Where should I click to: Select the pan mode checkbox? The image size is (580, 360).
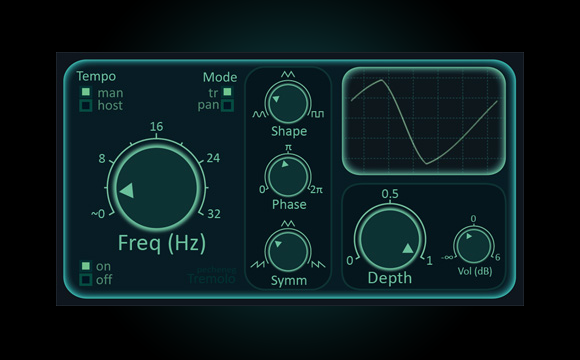pyautogui.click(x=227, y=105)
